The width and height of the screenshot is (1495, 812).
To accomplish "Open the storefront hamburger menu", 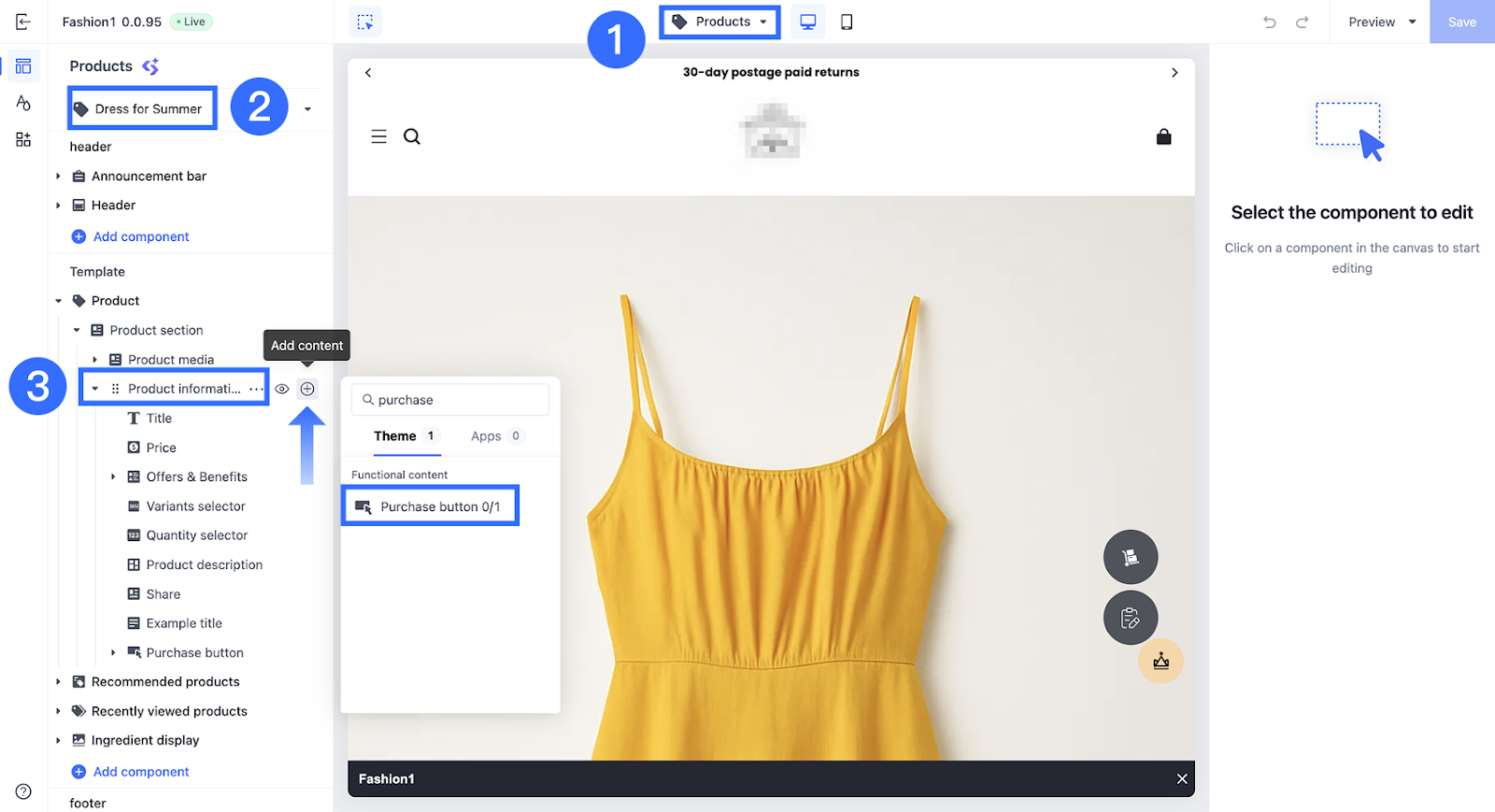I will 378,137.
